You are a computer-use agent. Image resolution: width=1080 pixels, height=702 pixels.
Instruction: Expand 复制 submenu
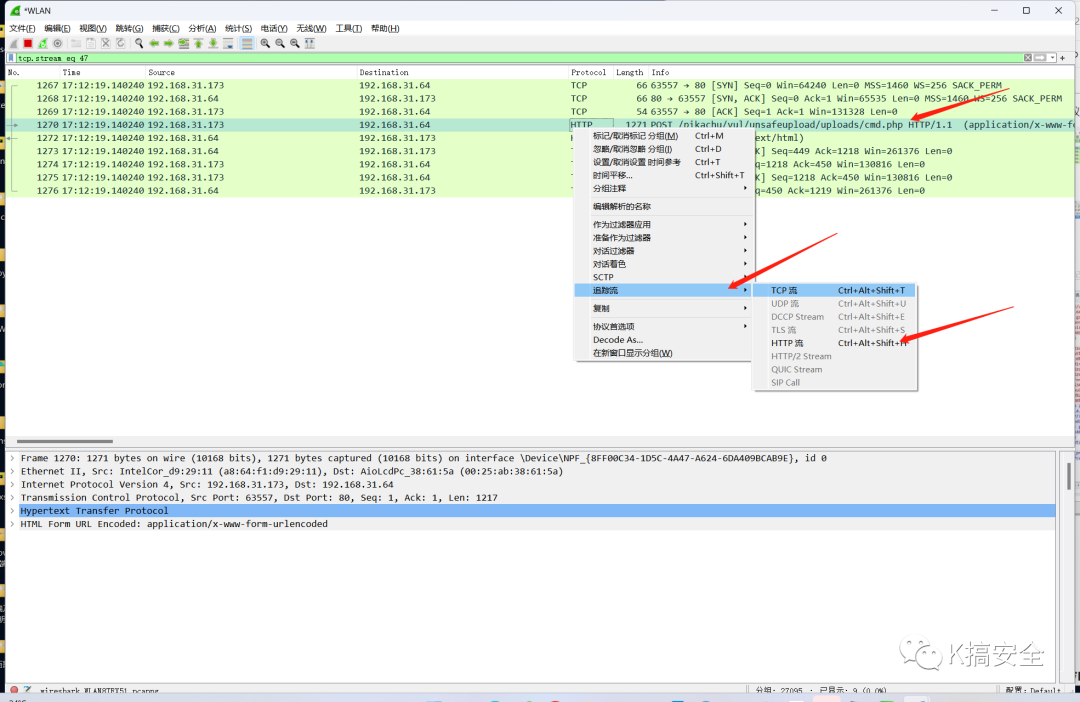pos(663,309)
